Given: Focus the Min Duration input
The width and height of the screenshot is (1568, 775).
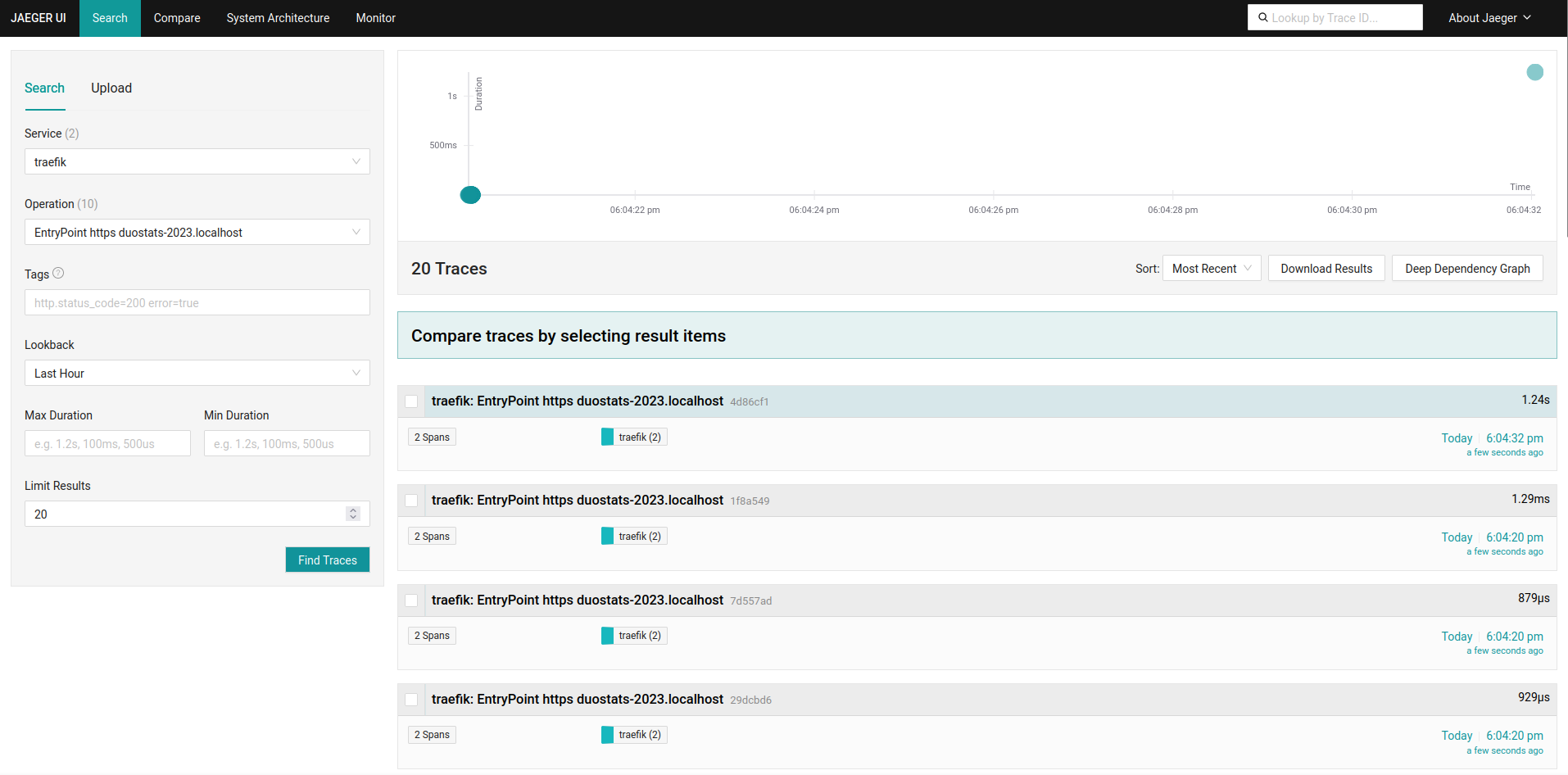Looking at the screenshot, I should coord(287,443).
